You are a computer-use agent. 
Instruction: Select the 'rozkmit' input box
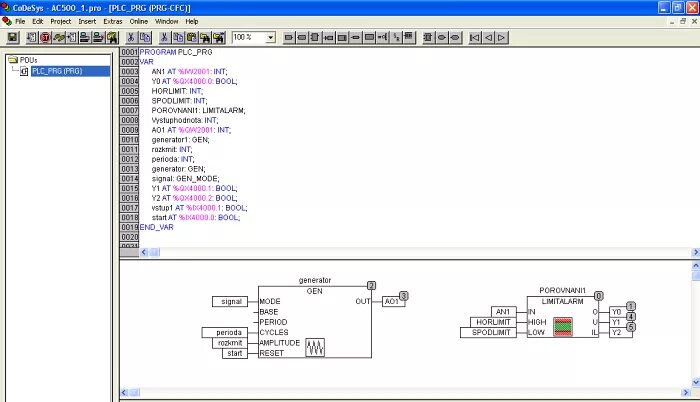click(230, 343)
